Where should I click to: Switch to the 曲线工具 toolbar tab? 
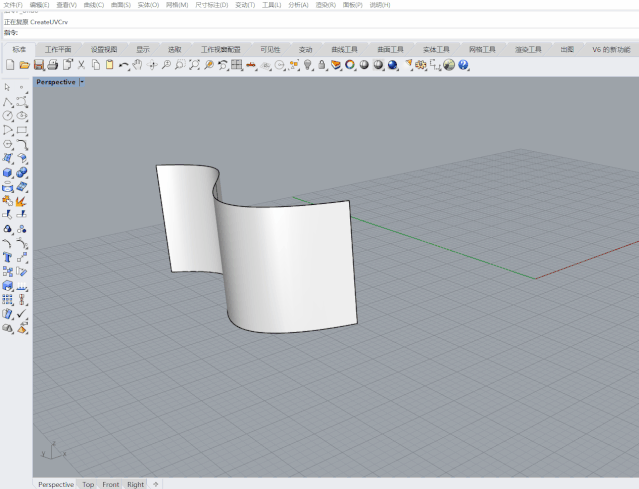[344, 49]
